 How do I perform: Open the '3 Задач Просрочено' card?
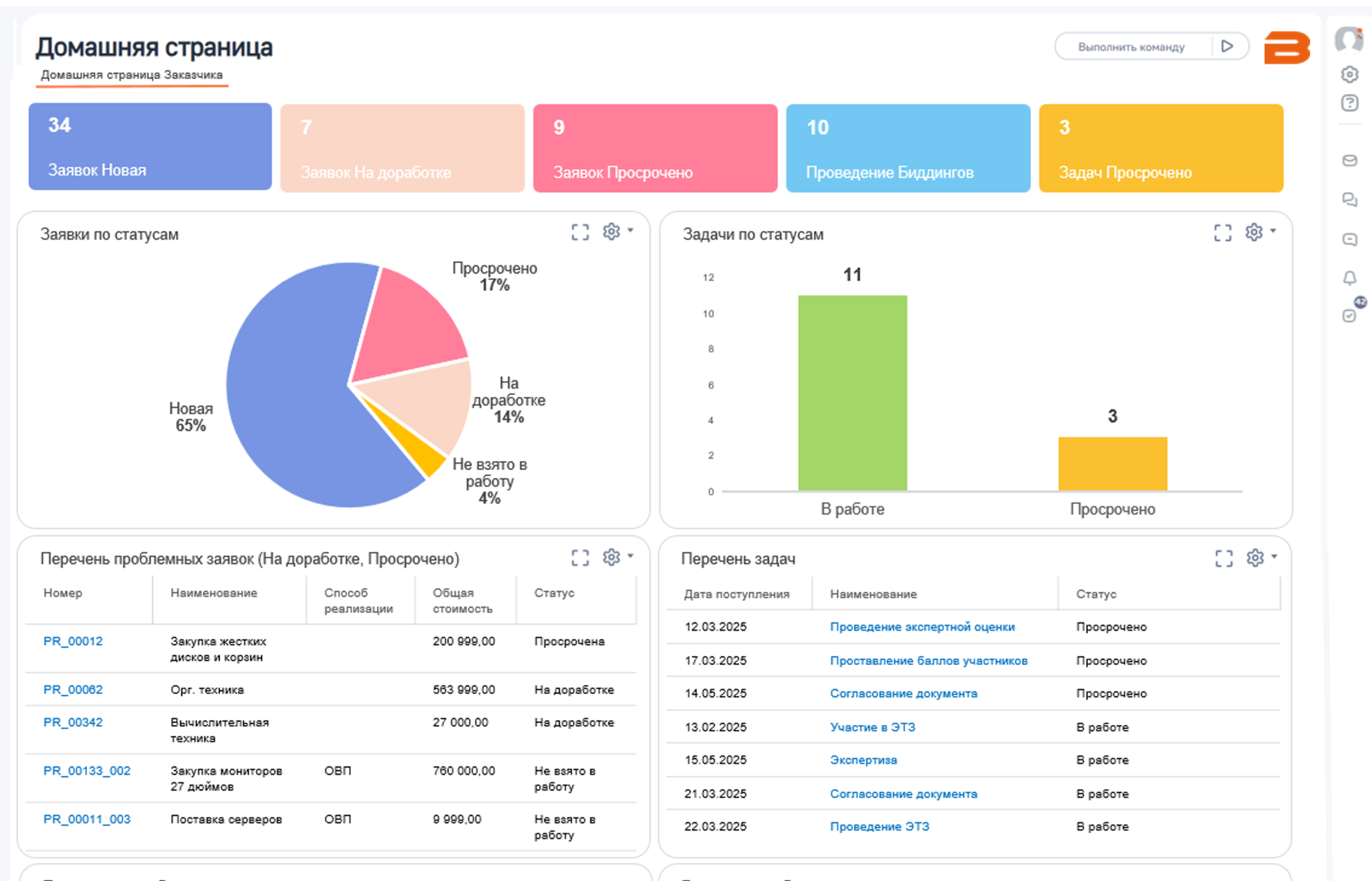click(x=1161, y=148)
